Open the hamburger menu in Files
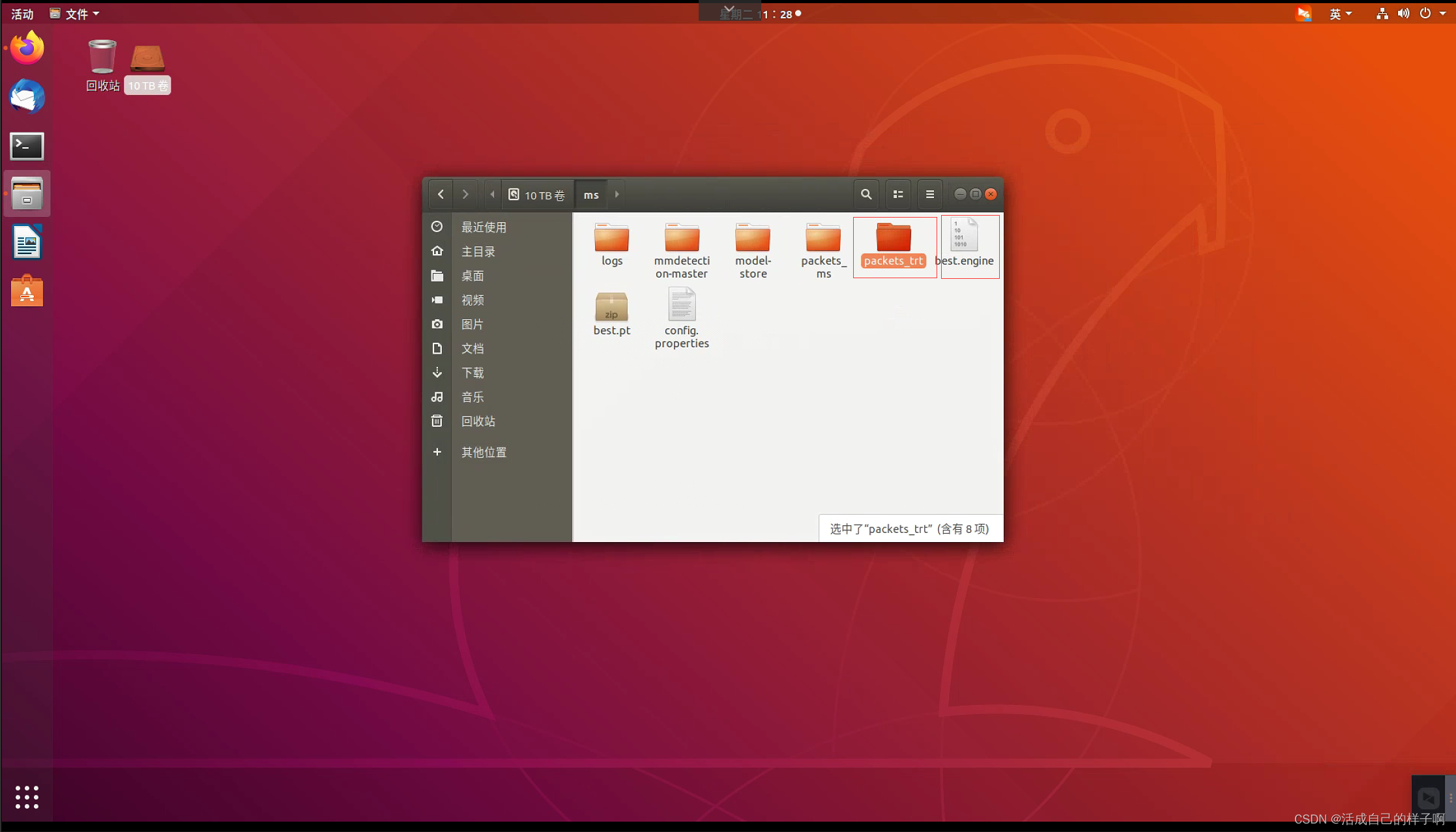The height and width of the screenshot is (832, 1456). click(929, 194)
